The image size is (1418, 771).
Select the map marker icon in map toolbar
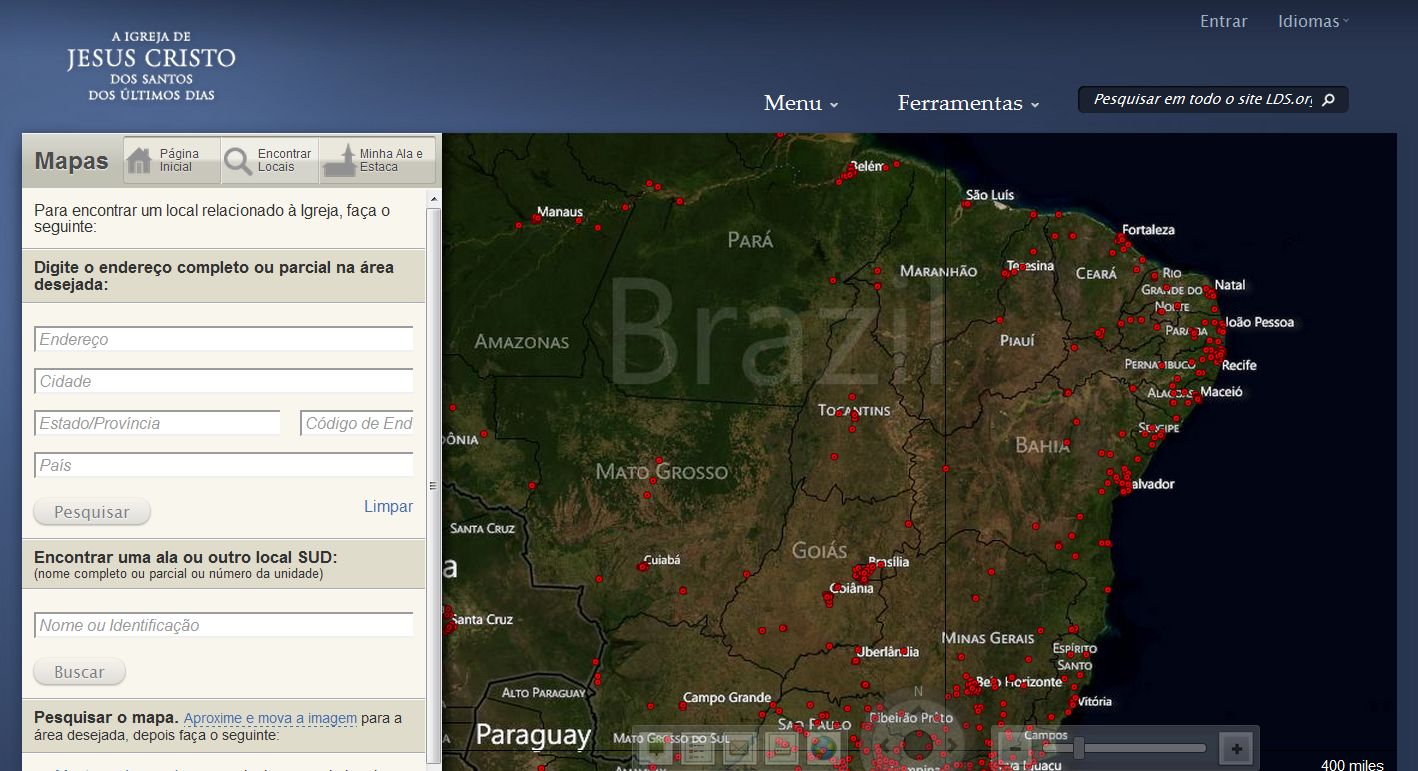[657, 747]
